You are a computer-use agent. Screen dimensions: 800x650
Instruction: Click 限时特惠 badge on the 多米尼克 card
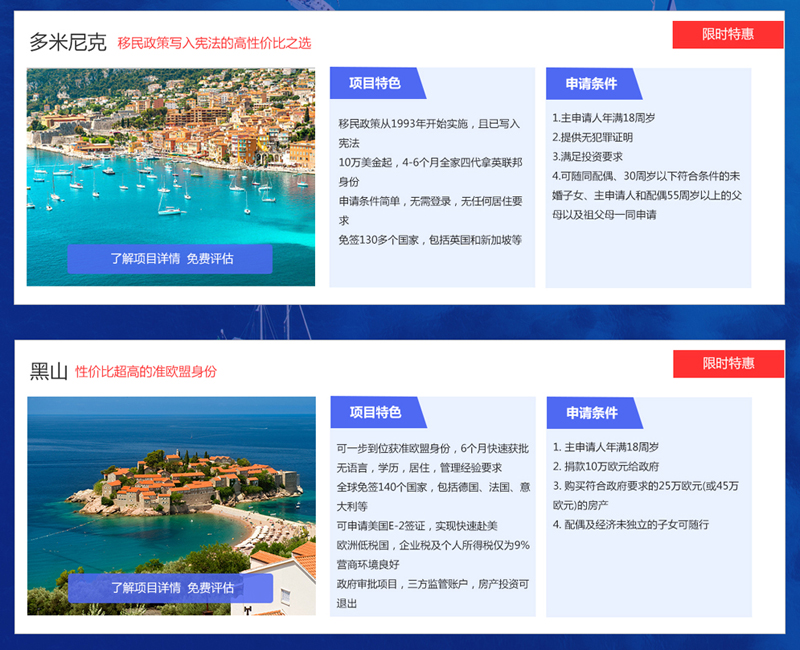click(728, 35)
